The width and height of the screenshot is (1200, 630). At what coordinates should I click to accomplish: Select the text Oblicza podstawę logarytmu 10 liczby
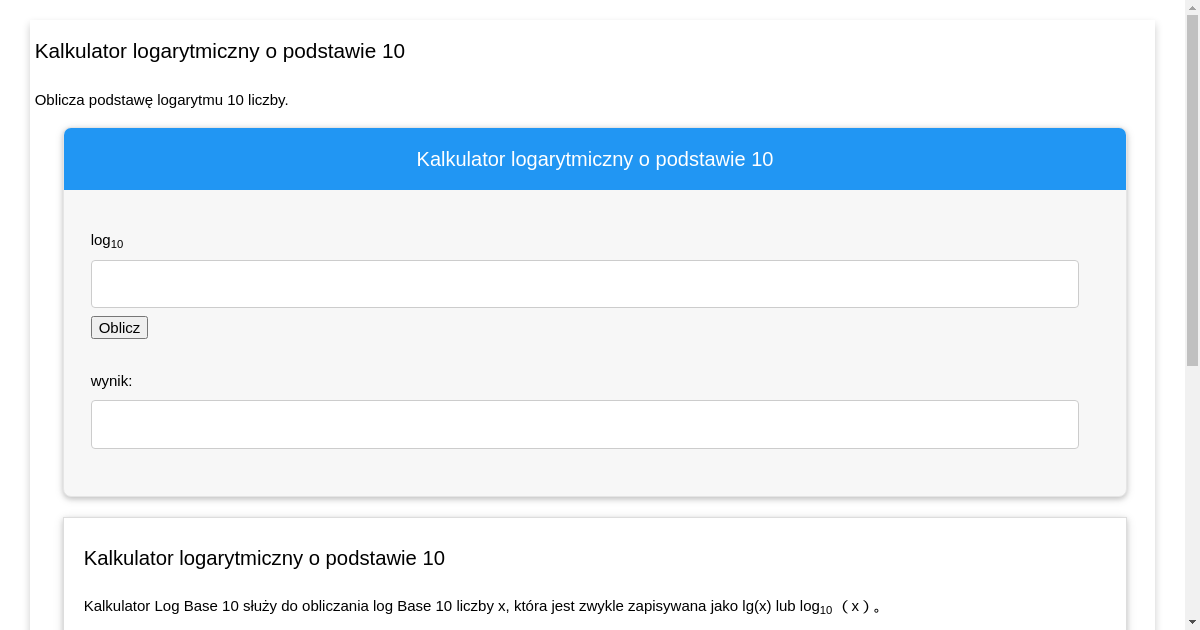point(161,100)
